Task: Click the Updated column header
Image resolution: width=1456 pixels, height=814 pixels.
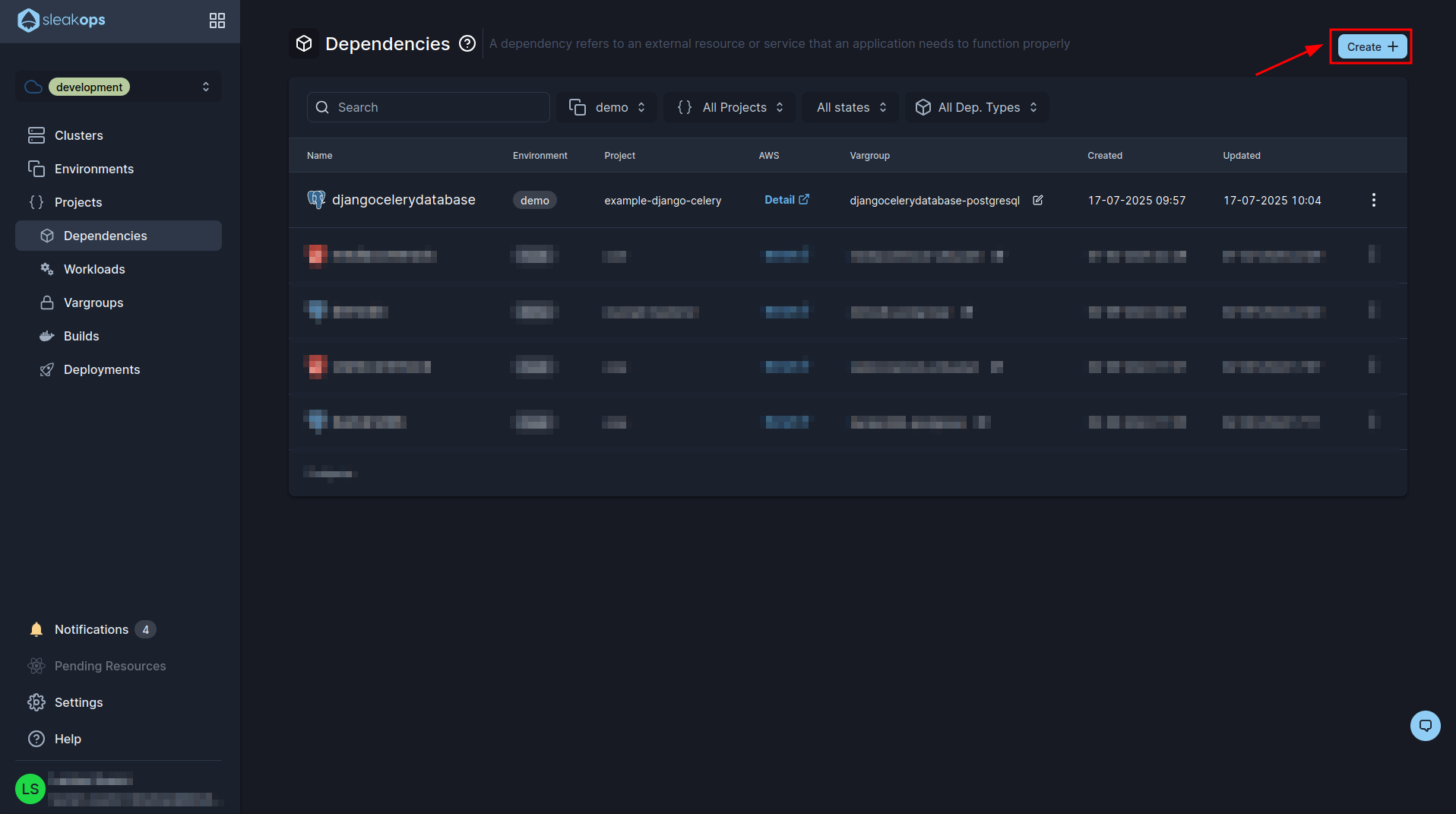Action: click(1242, 155)
